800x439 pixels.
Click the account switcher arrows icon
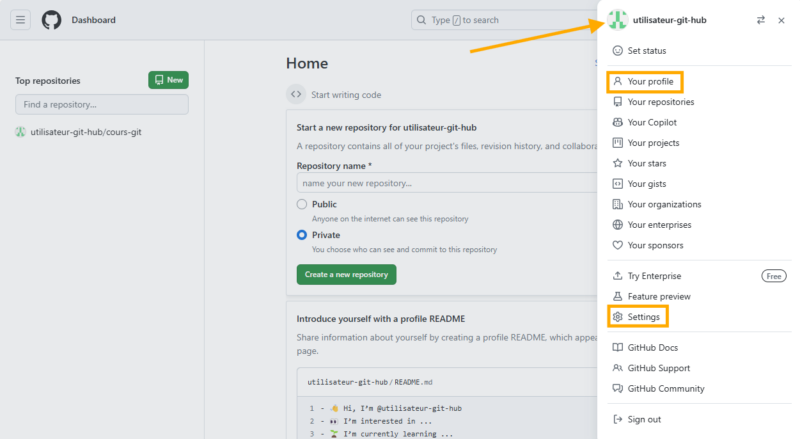click(761, 20)
